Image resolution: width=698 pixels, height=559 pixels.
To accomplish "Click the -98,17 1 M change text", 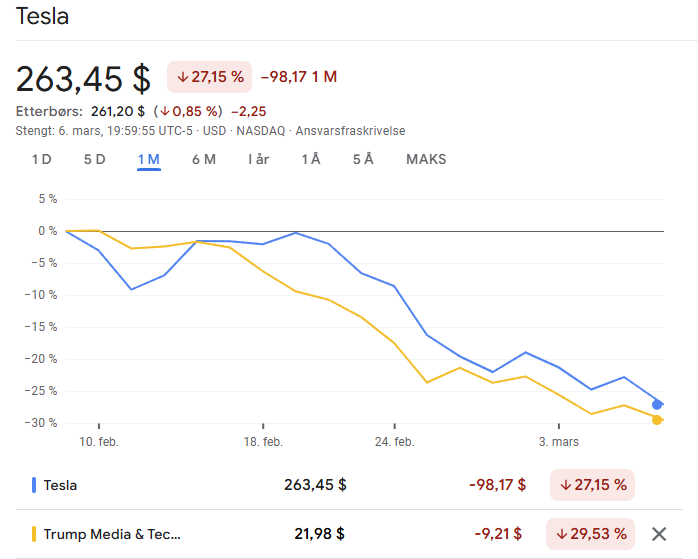I will point(299,77).
